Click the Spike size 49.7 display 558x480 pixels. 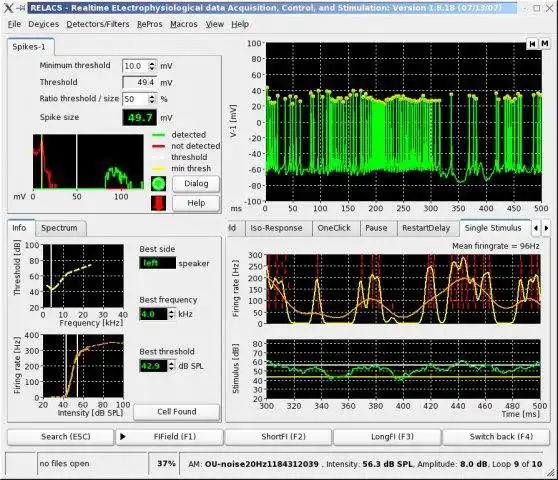click(x=140, y=118)
